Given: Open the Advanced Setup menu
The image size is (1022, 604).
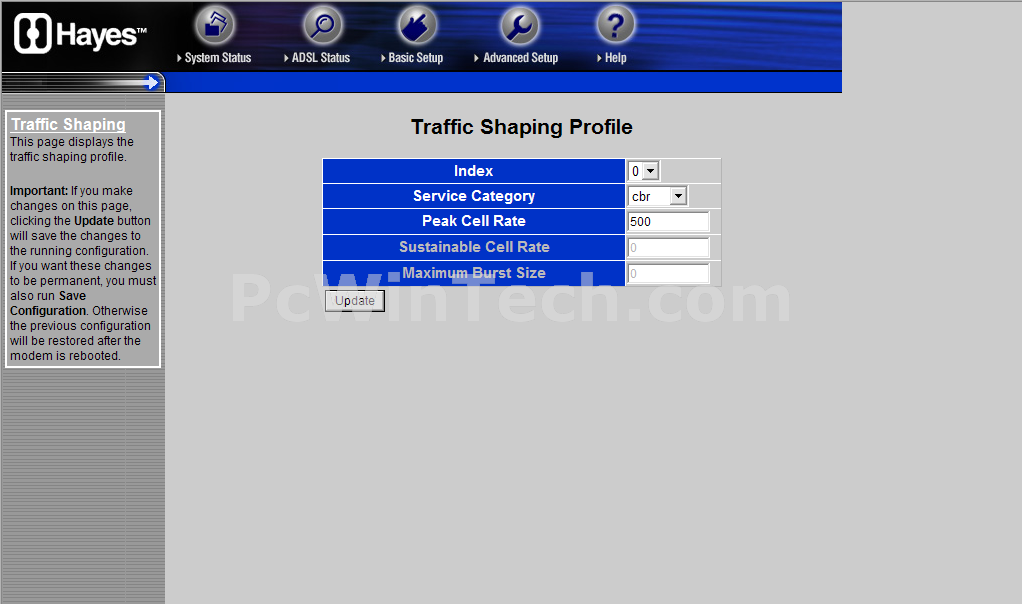Looking at the screenshot, I should (x=516, y=58).
